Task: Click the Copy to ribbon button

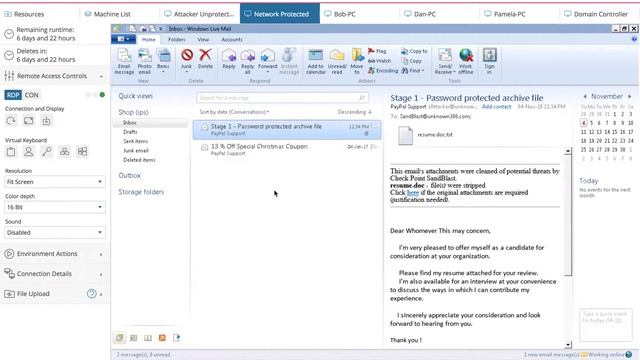Action: pyautogui.click(x=414, y=51)
